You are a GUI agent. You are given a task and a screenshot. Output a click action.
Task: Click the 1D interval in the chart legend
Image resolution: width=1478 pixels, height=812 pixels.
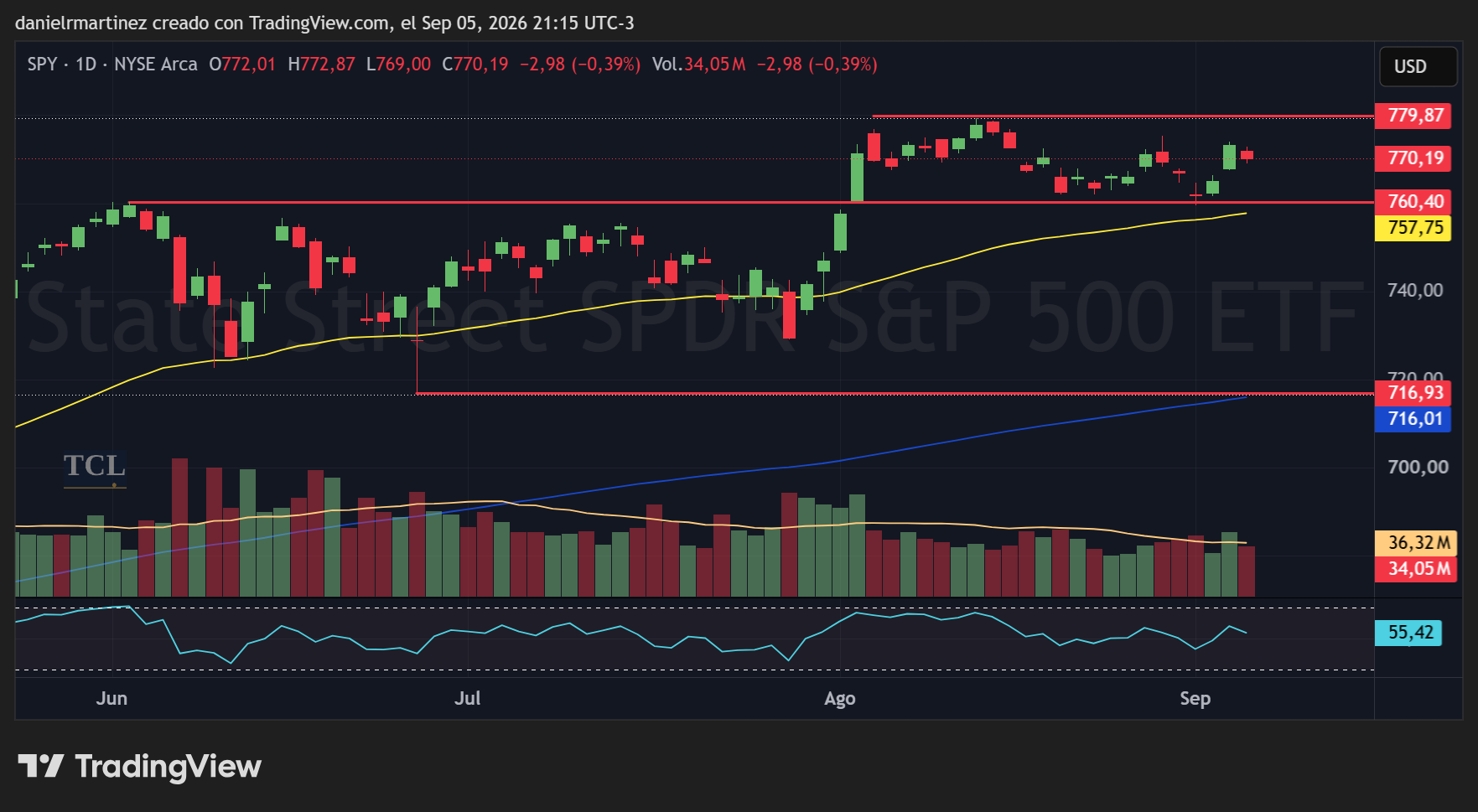tap(86, 65)
